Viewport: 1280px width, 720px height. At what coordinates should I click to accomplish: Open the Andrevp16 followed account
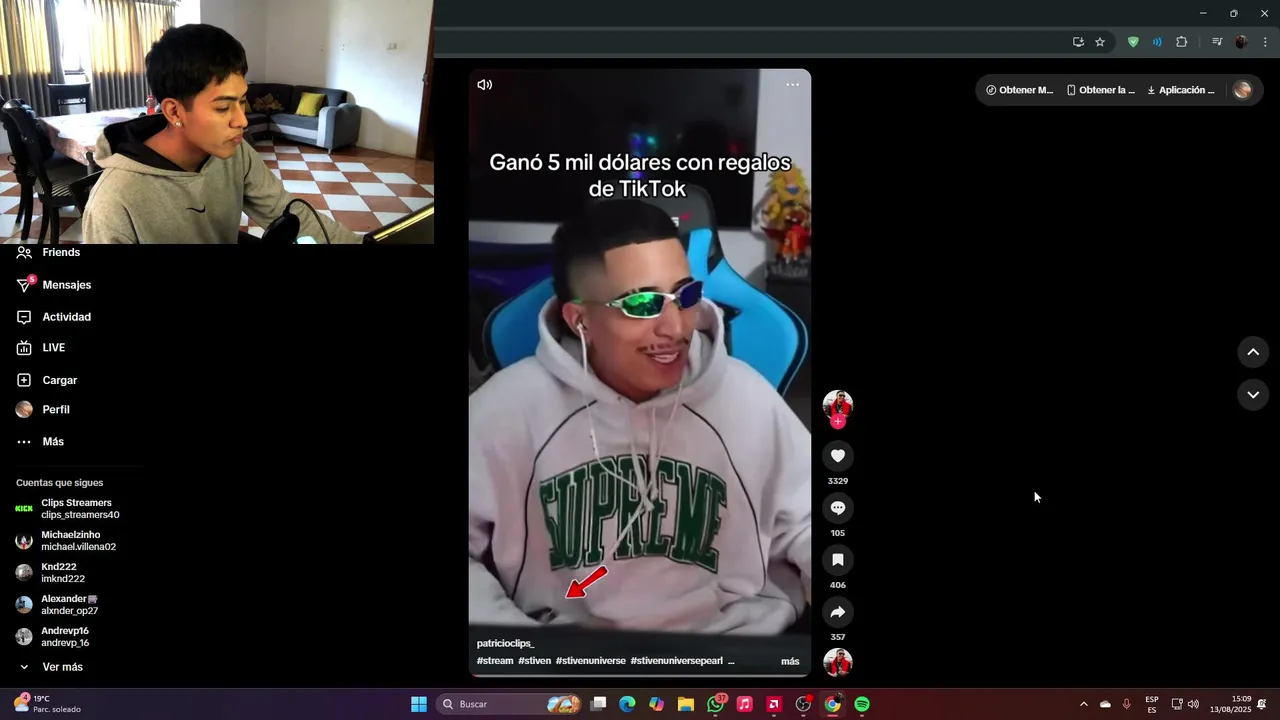[x=53, y=637]
